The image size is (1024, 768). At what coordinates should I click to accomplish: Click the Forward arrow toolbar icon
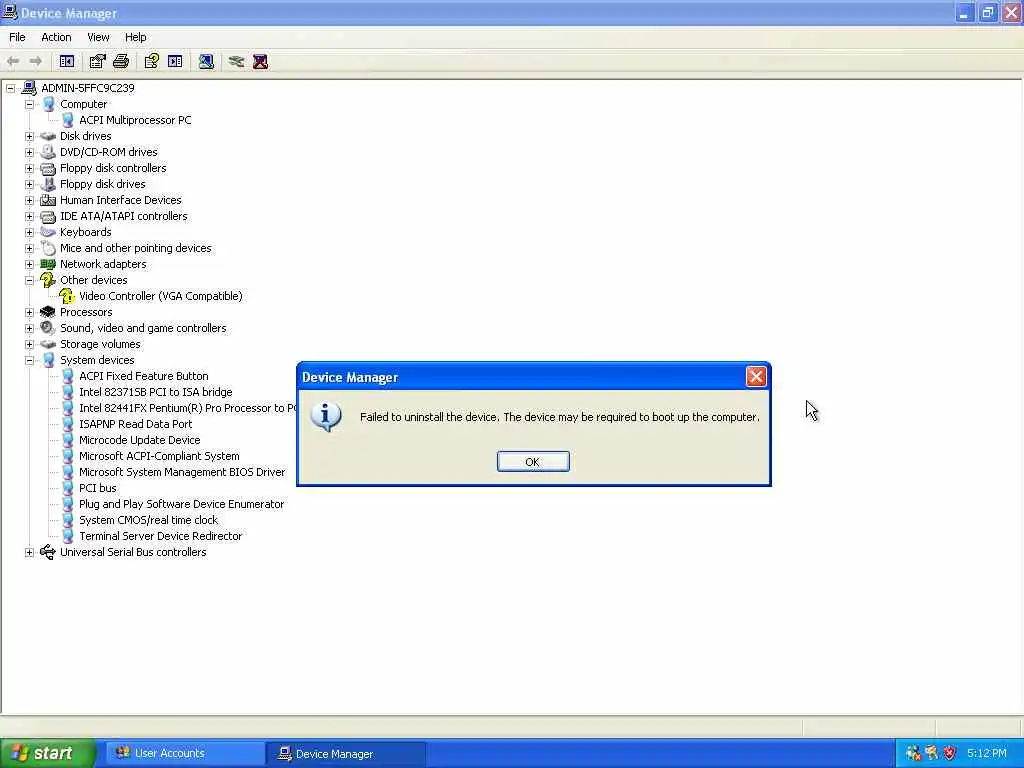point(36,61)
